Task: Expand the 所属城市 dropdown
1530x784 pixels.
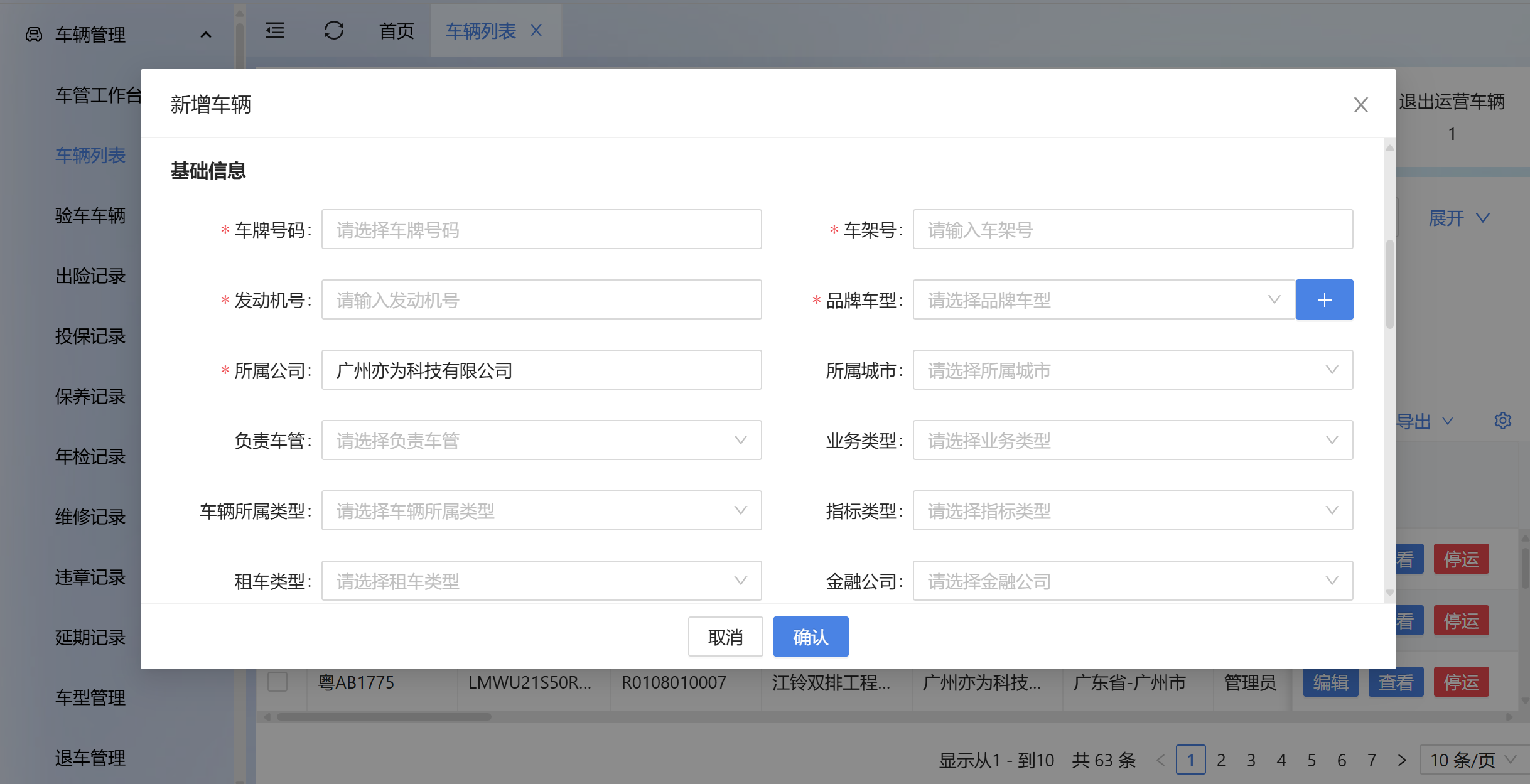Action: tap(1132, 370)
